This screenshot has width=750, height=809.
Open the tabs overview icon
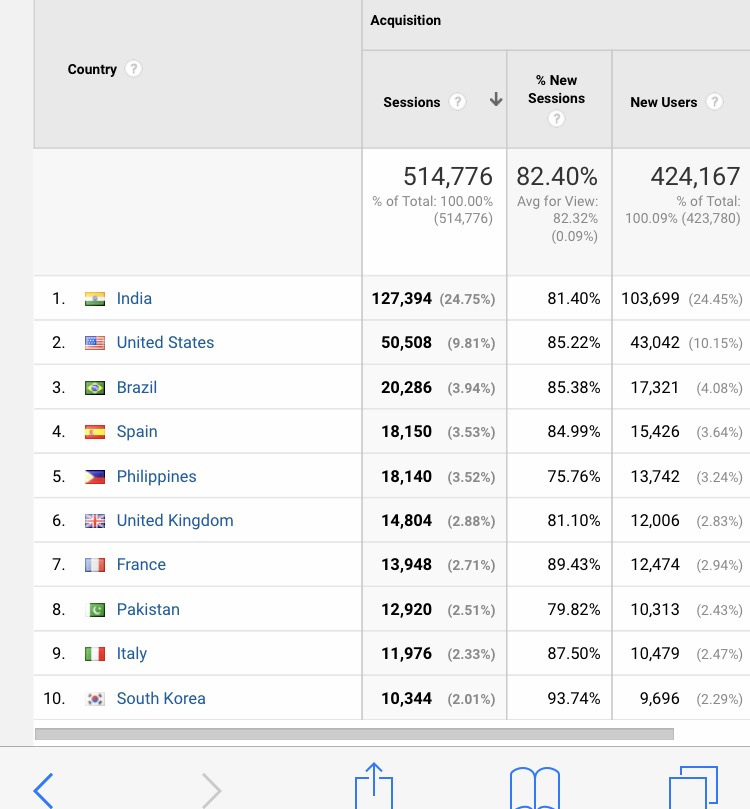pos(693,788)
